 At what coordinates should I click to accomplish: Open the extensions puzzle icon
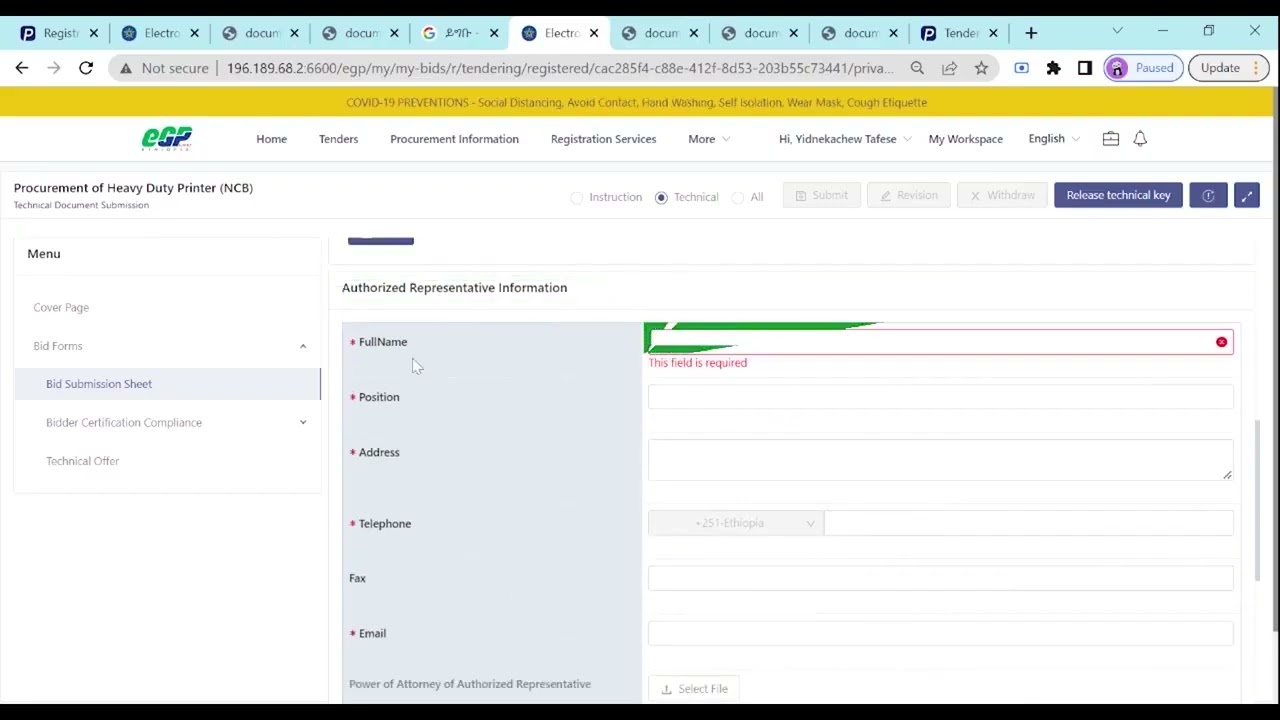click(1053, 68)
